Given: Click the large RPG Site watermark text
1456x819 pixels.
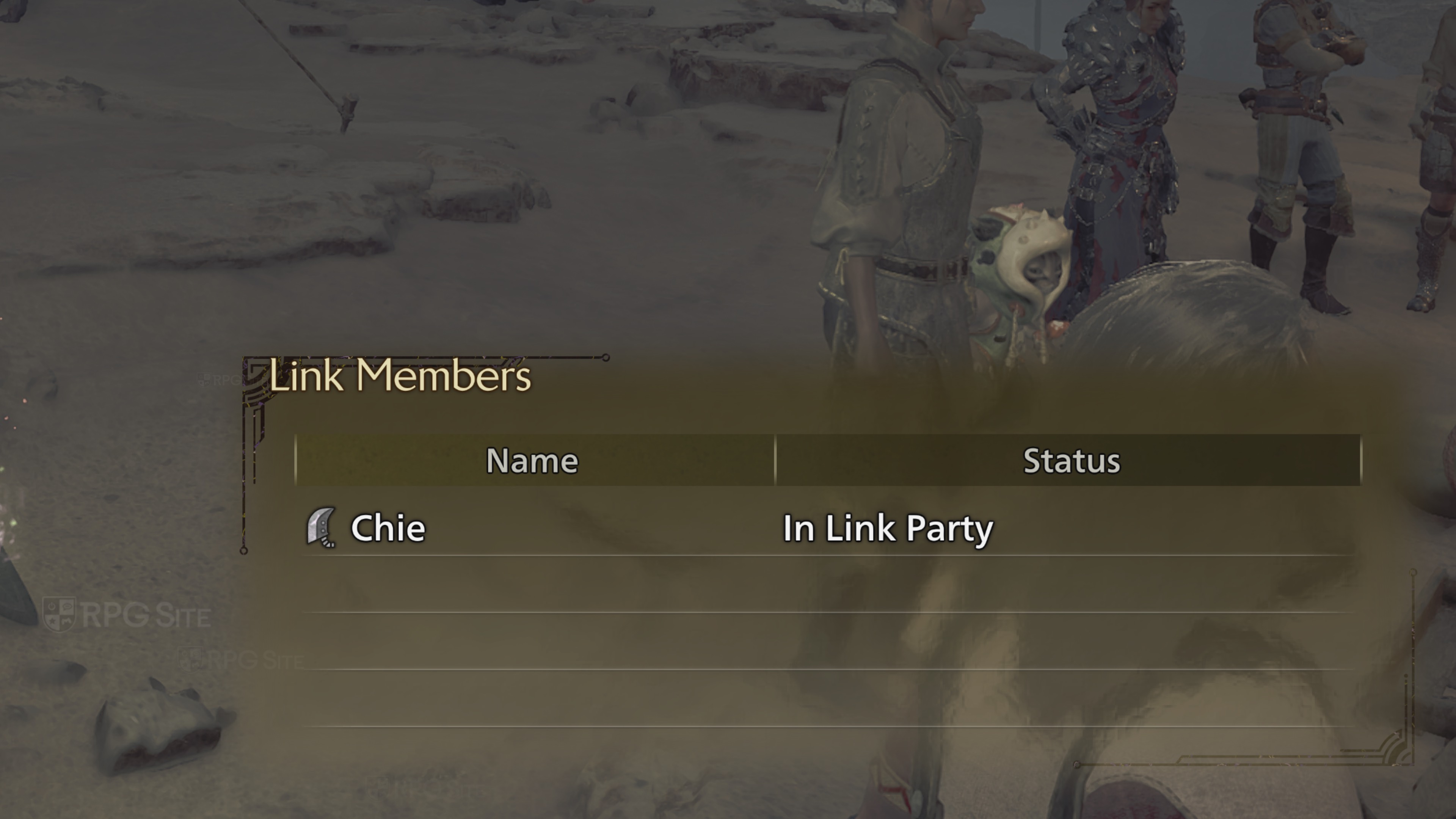Looking at the screenshot, I should click(x=146, y=615).
